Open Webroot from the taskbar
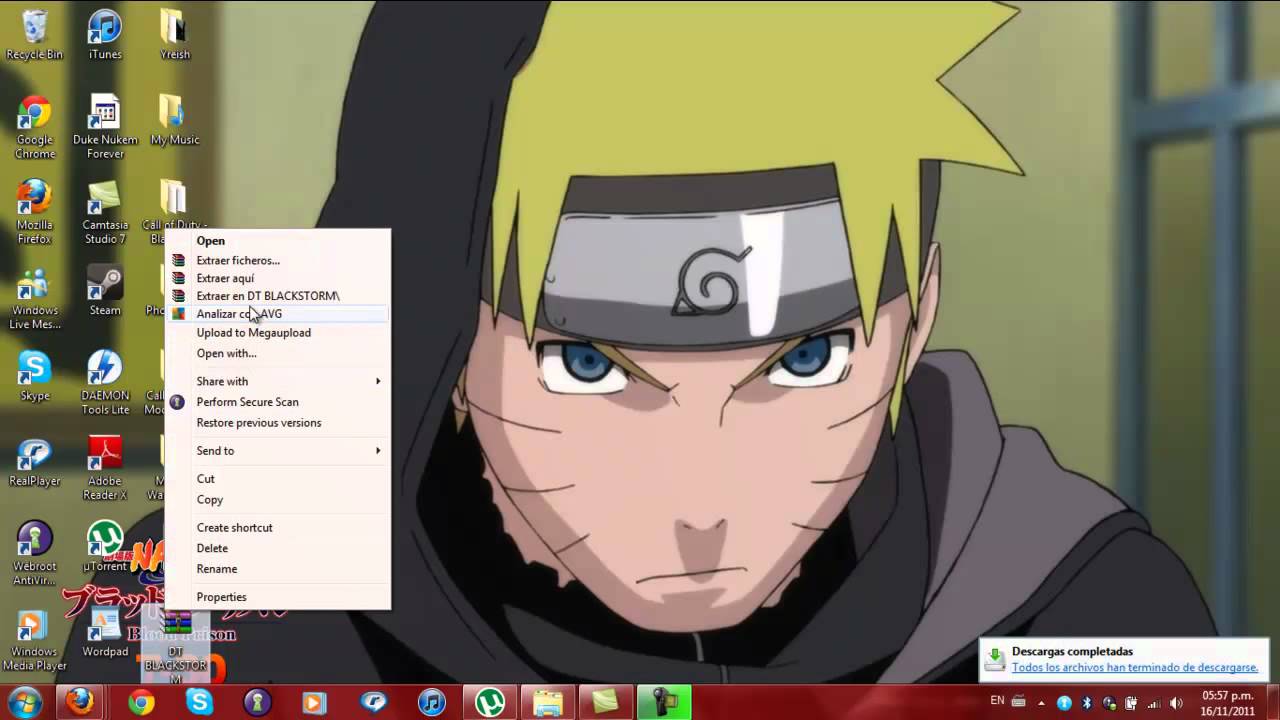This screenshot has width=1280, height=720. click(x=257, y=702)
